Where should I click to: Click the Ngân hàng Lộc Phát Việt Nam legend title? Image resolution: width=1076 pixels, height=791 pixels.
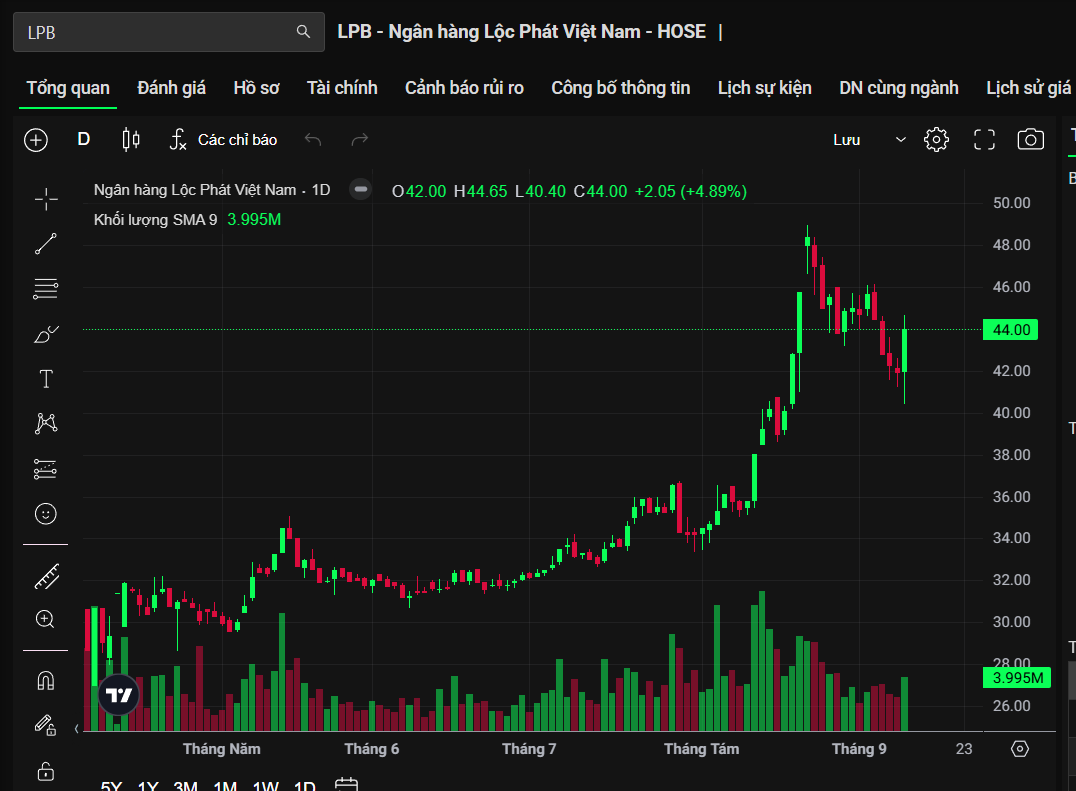211,190
